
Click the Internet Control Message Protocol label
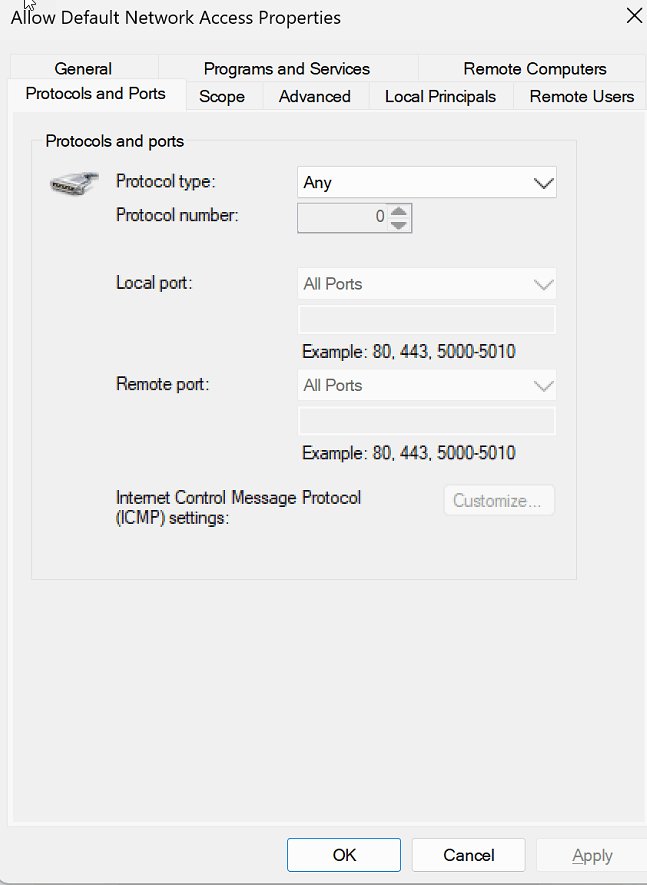[238, 507]
